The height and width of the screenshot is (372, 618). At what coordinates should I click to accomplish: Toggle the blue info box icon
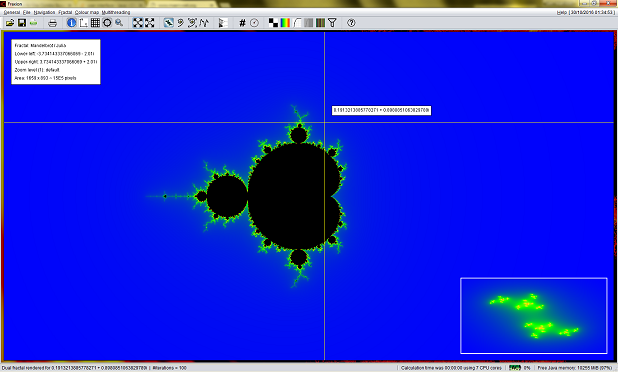tap(71, 23)
